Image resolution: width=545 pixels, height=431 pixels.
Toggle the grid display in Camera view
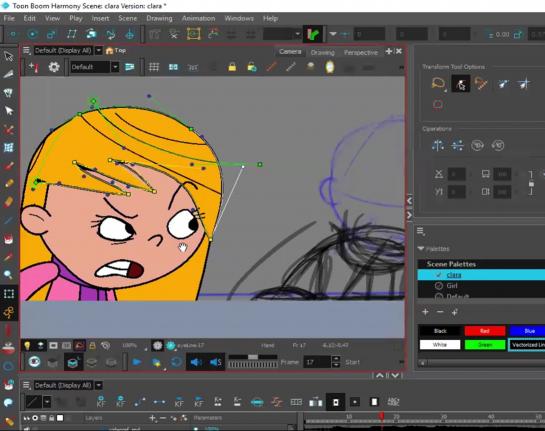(154, 67)
